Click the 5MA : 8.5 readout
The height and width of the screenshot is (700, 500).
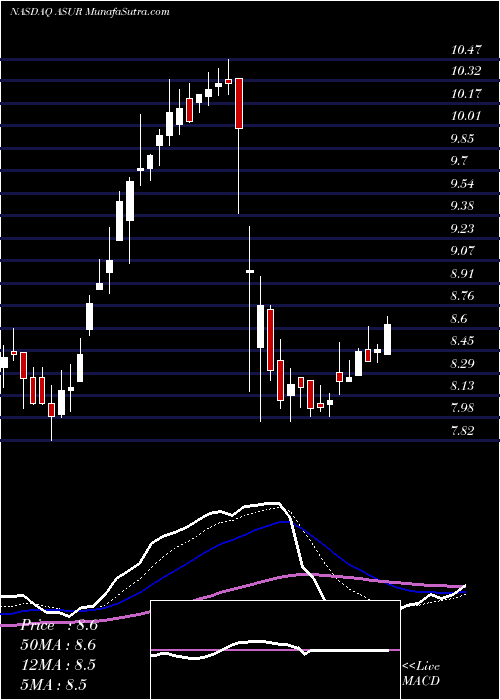pos(54,684)
